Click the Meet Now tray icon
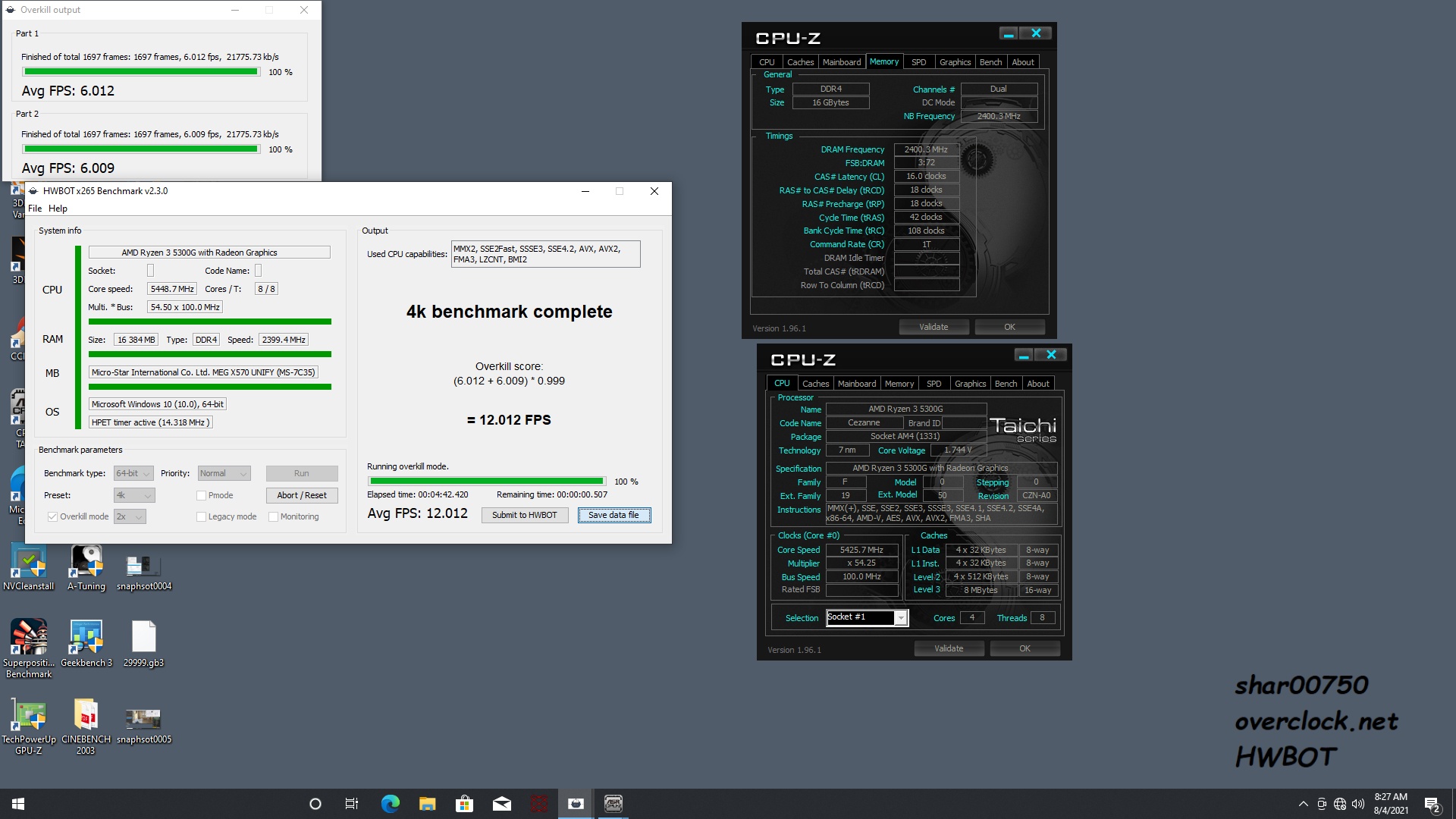This screenshot has height=819, width=1456. point(1321,804)
